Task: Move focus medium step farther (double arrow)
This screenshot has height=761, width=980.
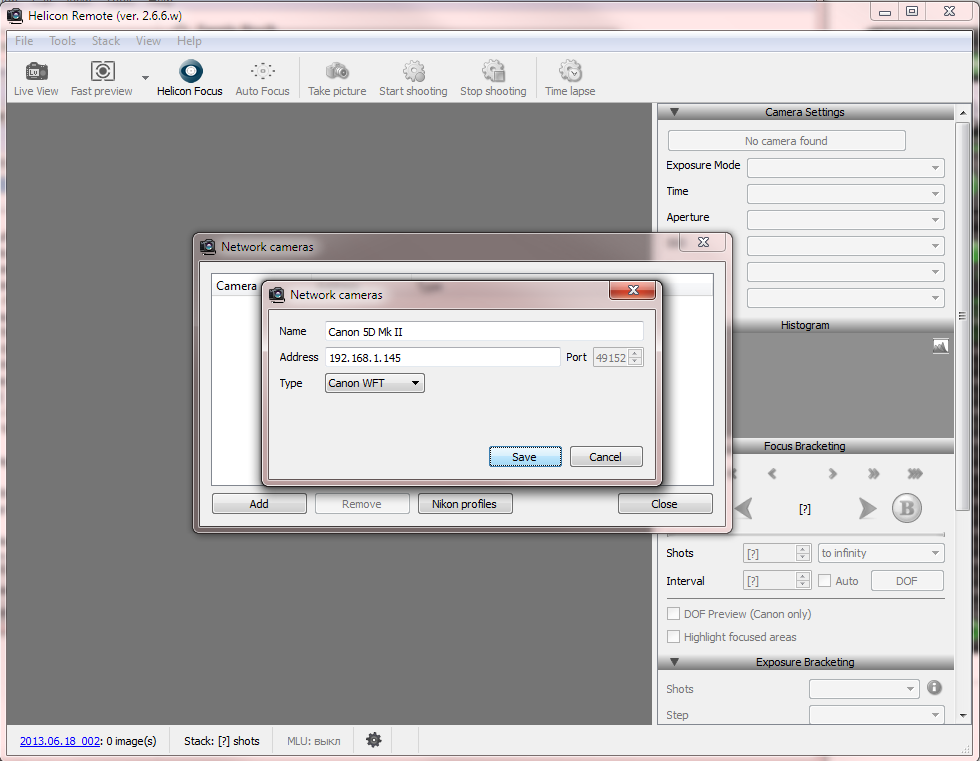Action: [x=873, y=474]
